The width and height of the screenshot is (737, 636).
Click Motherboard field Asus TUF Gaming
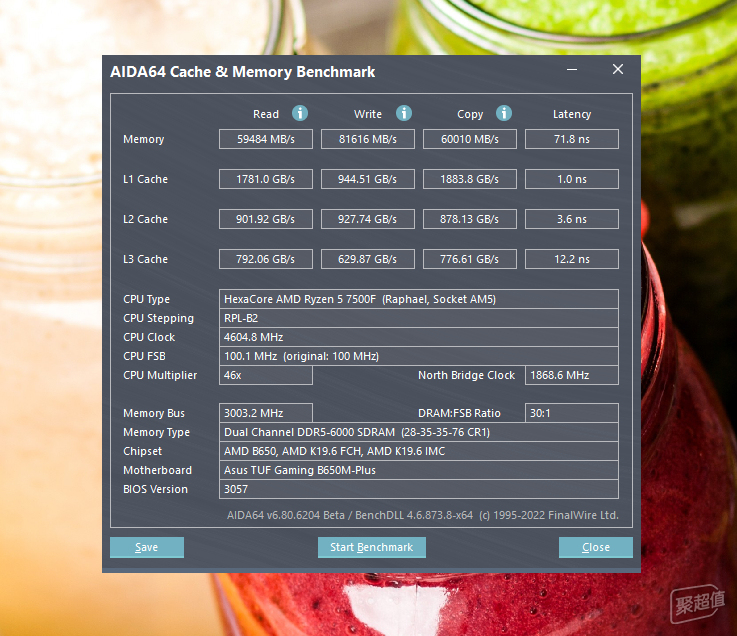(419, 470)
